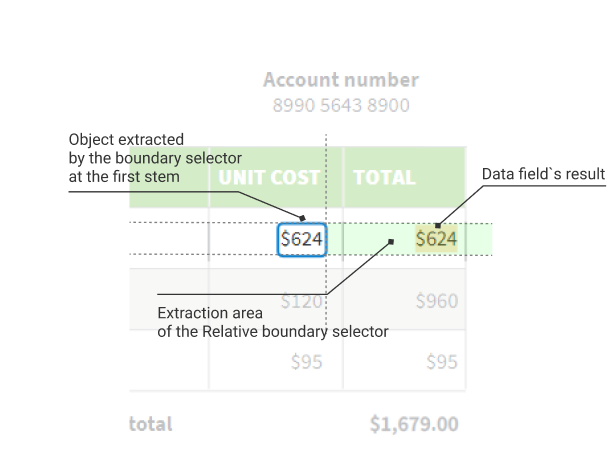Click the $120 unit cost cell

pos(301,301)
